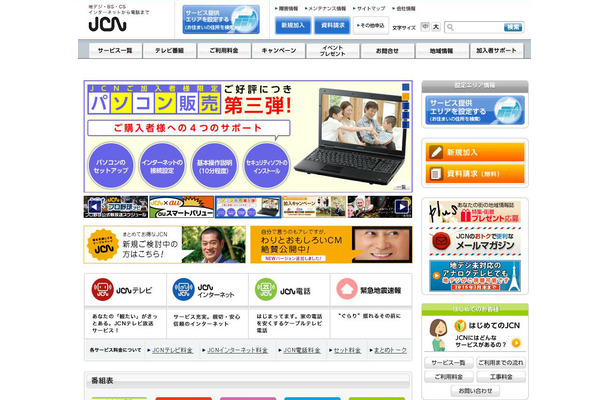Set font size to 大
Screen dimensions: 610x400
pos(436,26)
